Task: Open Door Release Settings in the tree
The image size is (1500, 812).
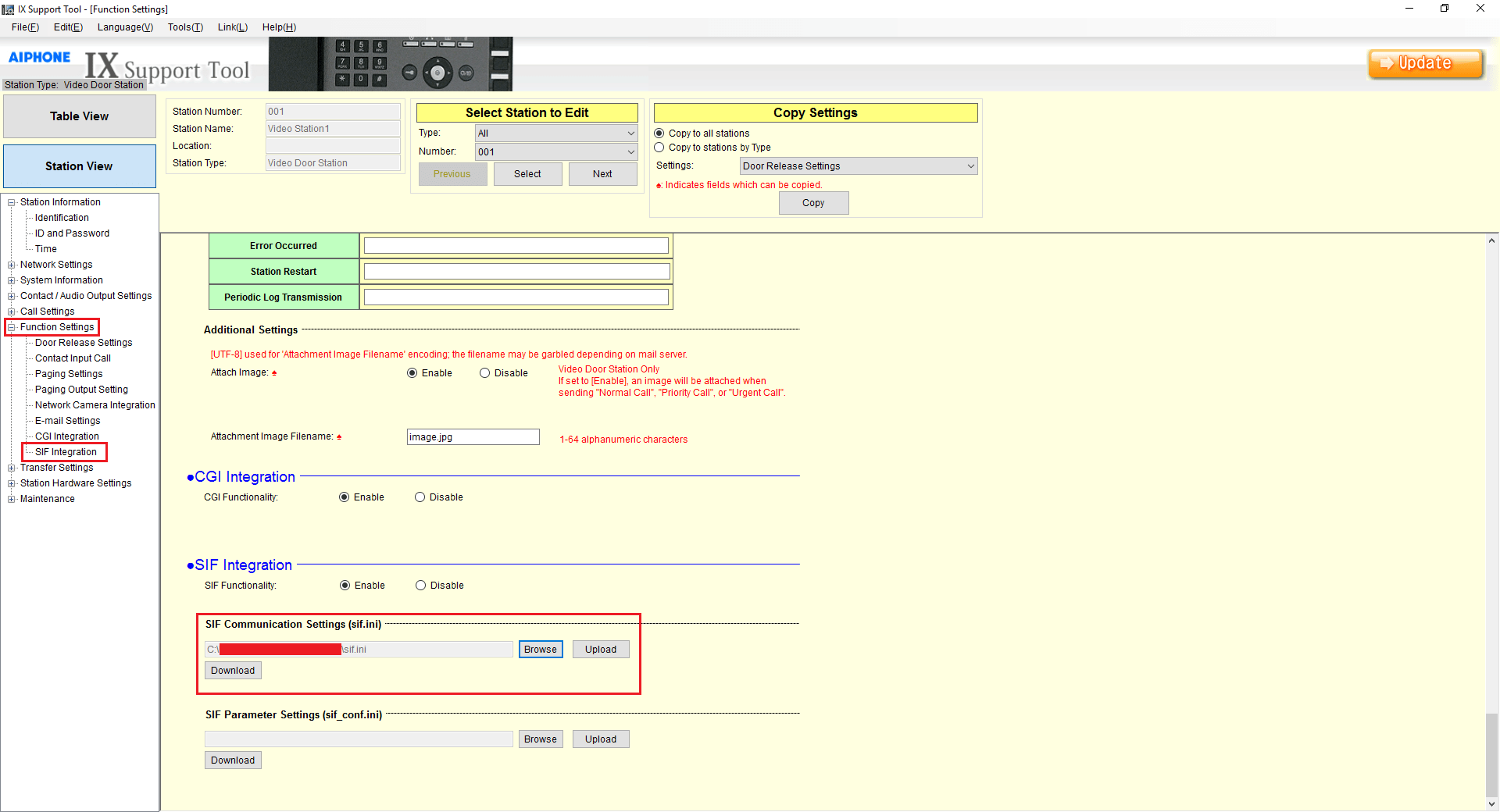Action: (84, 343)
